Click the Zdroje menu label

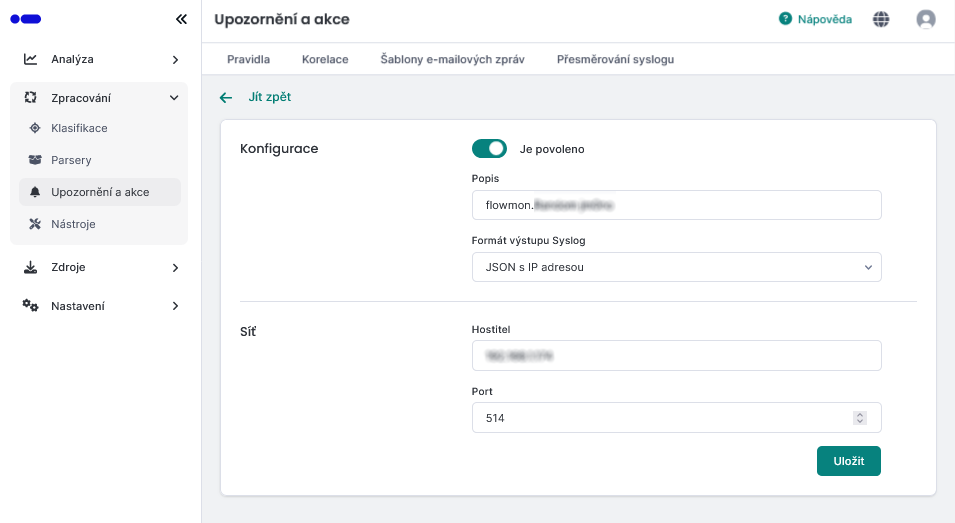tap(68, 267)
